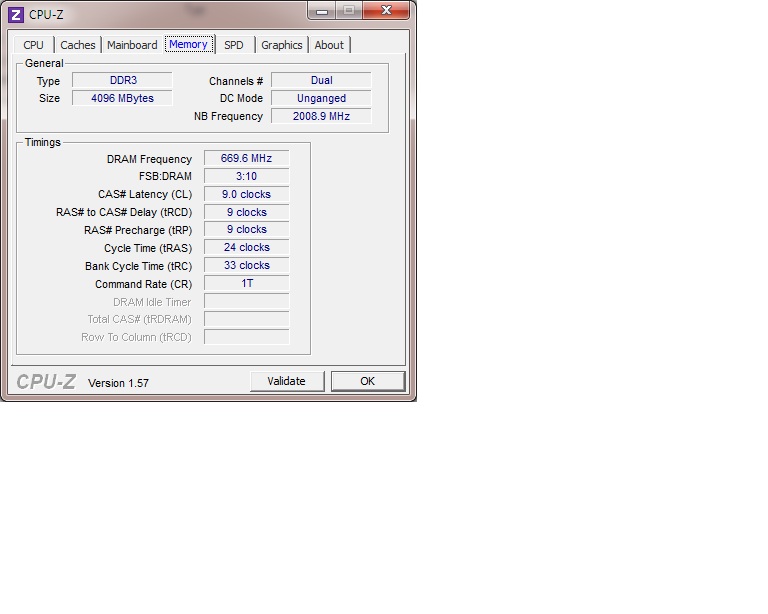The width and height of the screenshot is (768, 614).
Task: Click the empty Total CAS# (tRDRAM) field
Action: click(246, 319)
